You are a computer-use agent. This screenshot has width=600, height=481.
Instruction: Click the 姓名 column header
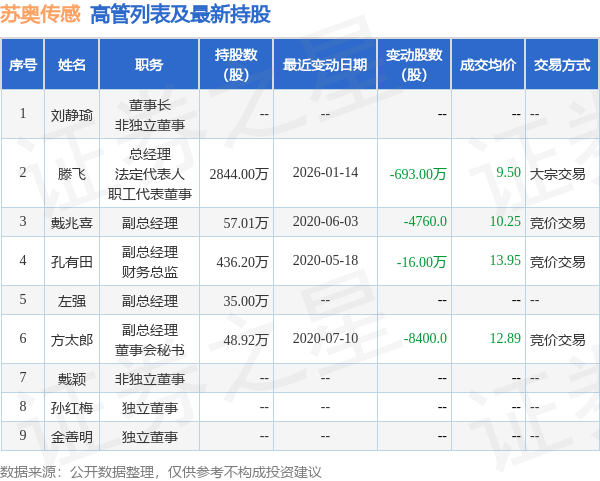point(72,65)
